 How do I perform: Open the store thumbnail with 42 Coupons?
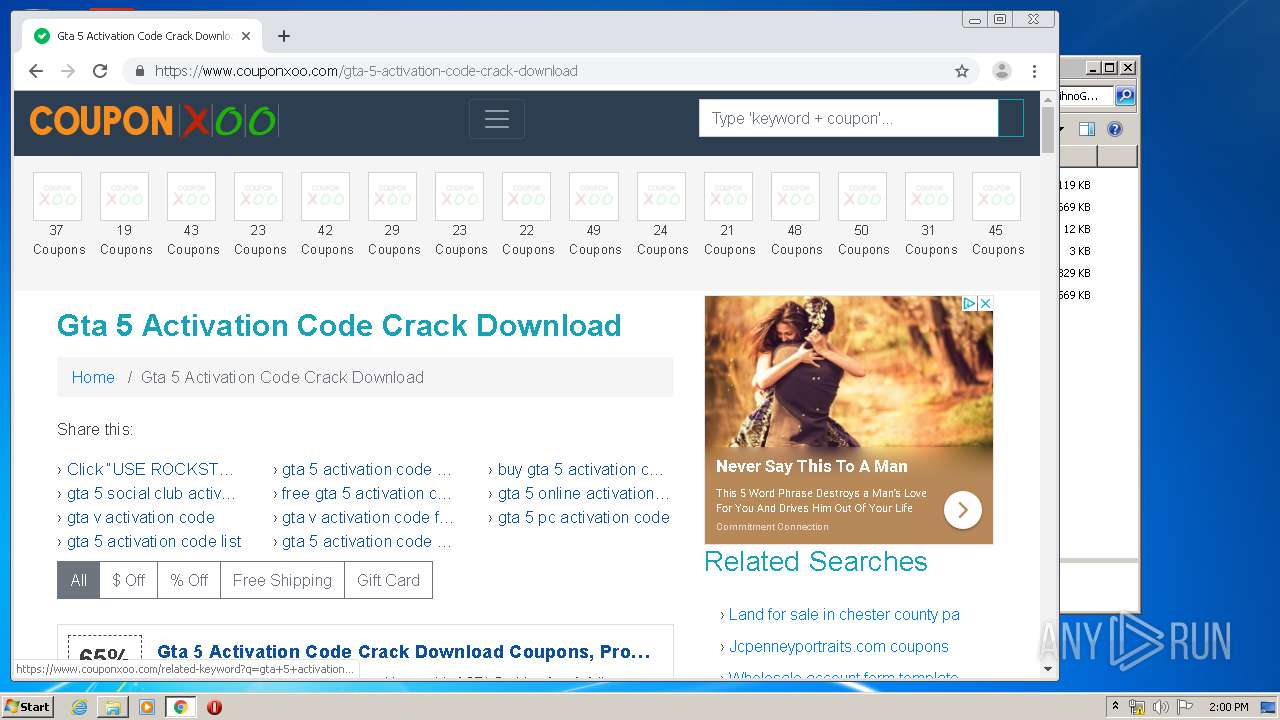326,196
